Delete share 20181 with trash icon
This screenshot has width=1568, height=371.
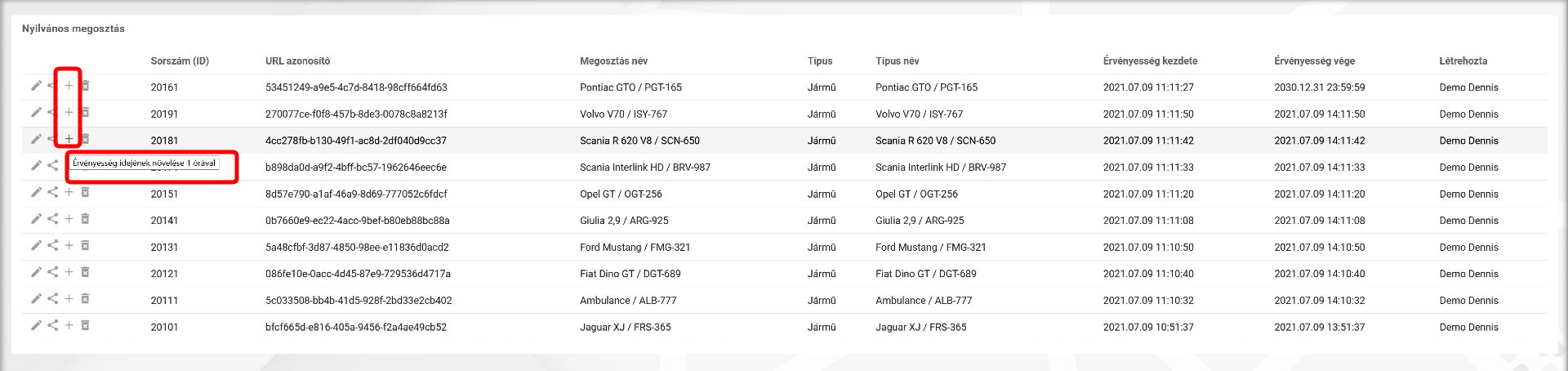[x=85, y=139]
